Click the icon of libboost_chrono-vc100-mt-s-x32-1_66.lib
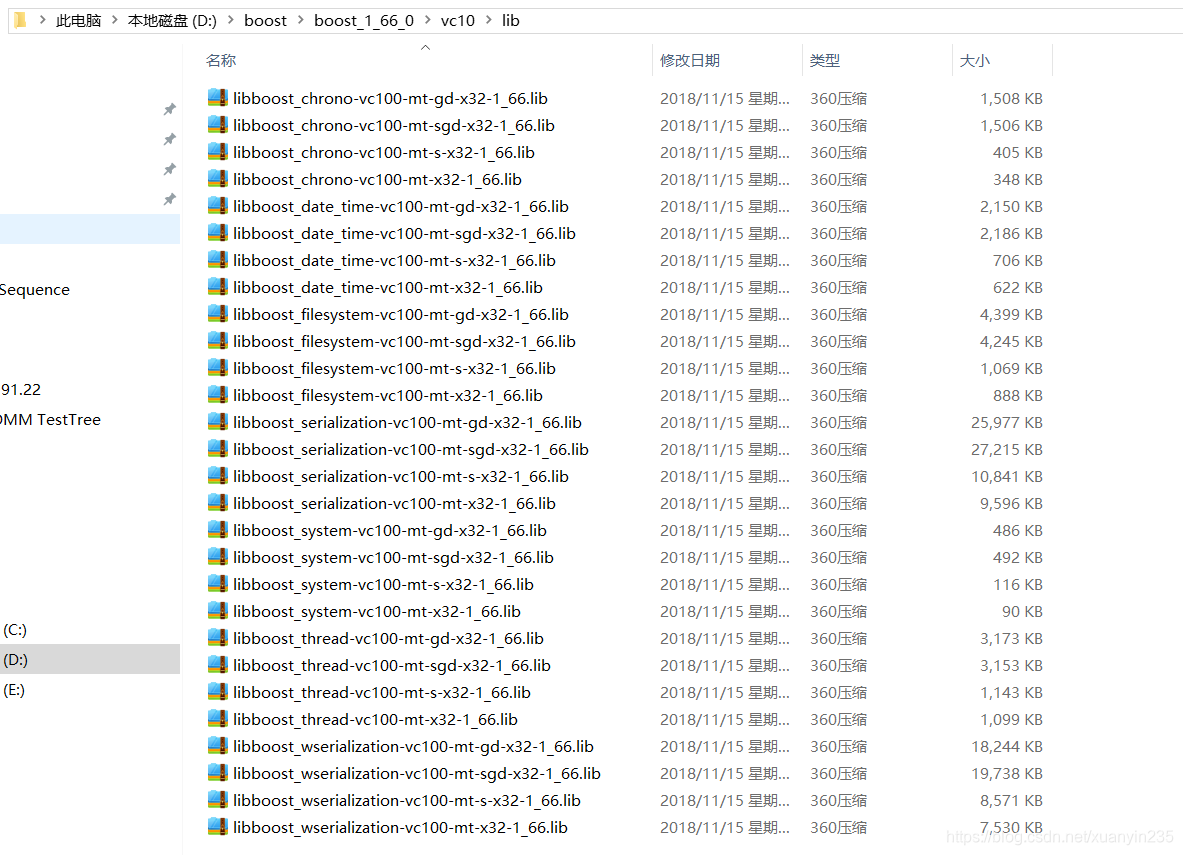 [x=217, y=152]
